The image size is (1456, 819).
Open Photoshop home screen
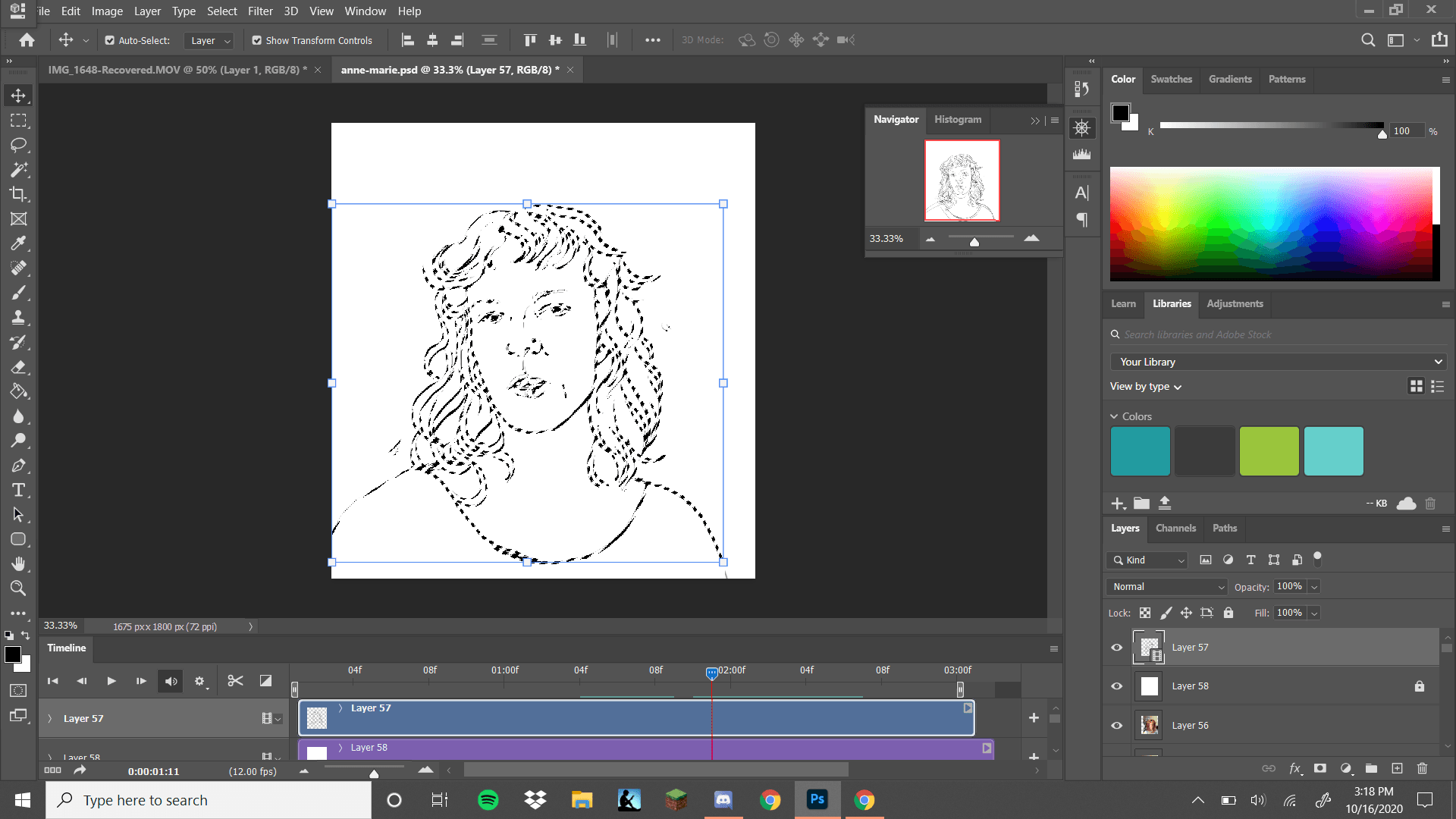[27, 40]
